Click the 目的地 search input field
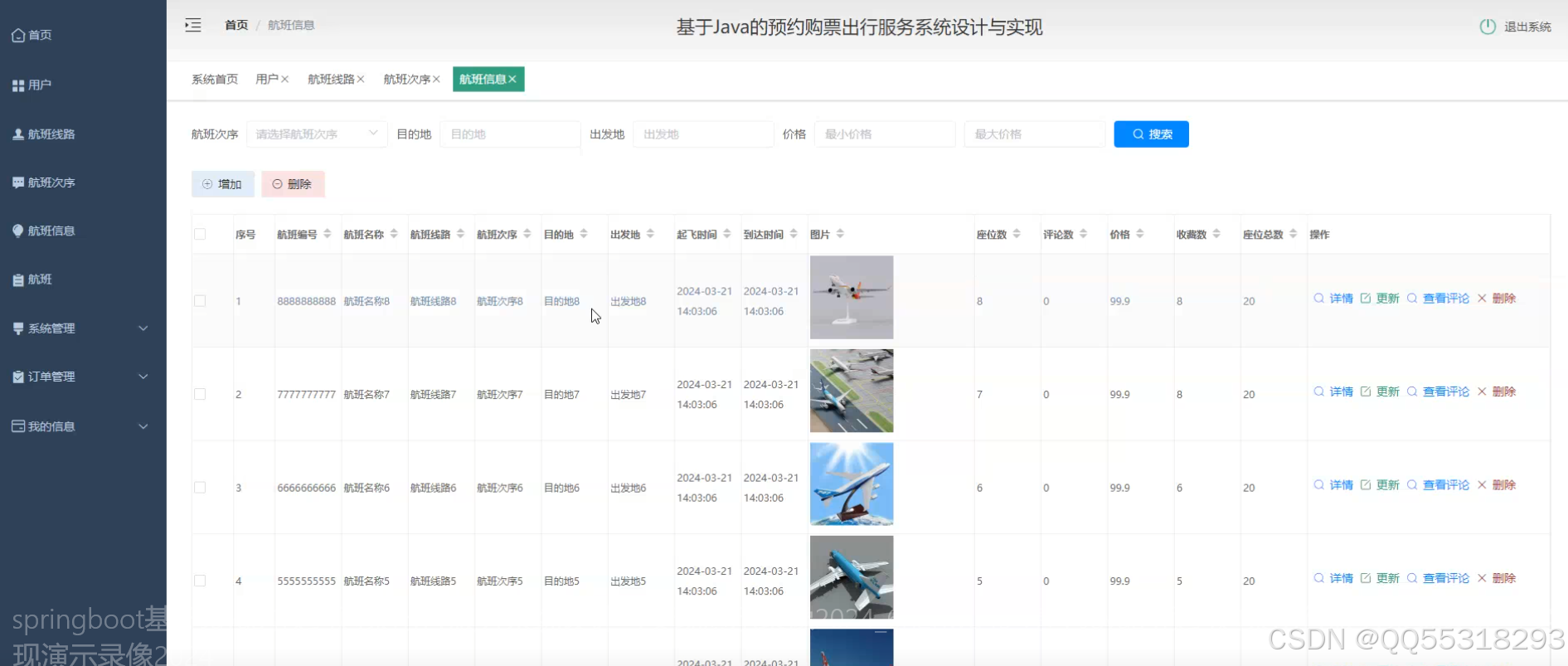Viewport: 1568px width, 666px height. tap(510, 134)
